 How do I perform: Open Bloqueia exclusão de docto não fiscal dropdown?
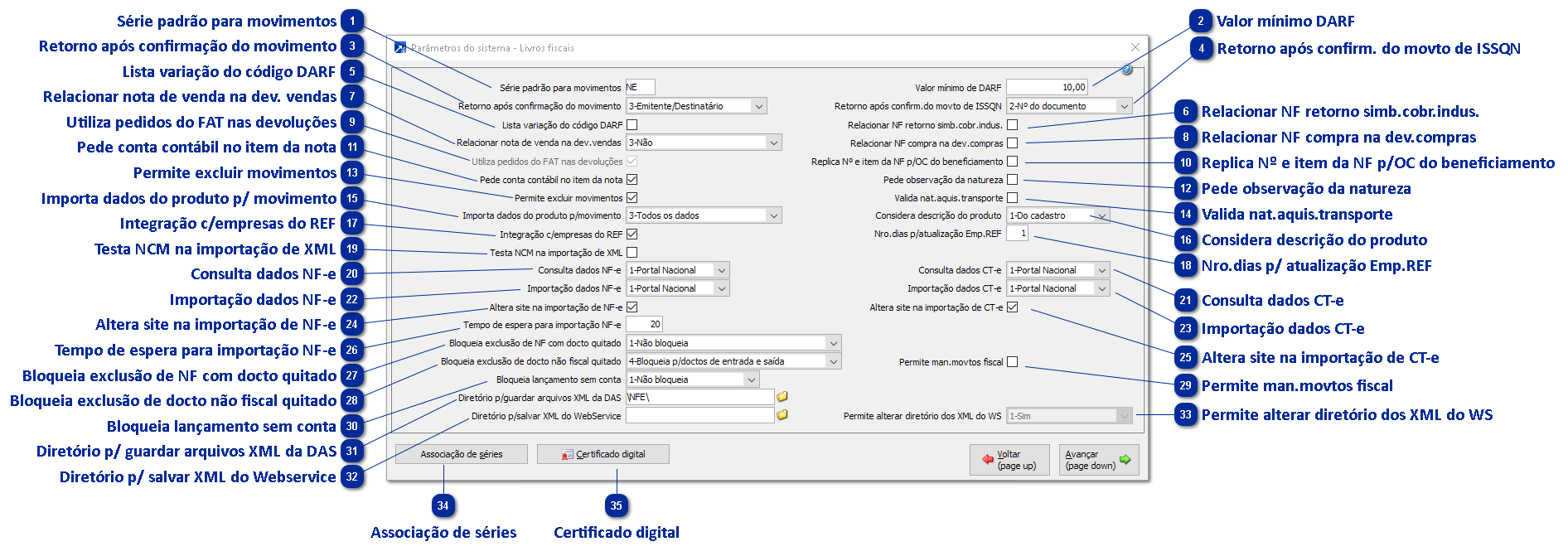coord(733,361)
